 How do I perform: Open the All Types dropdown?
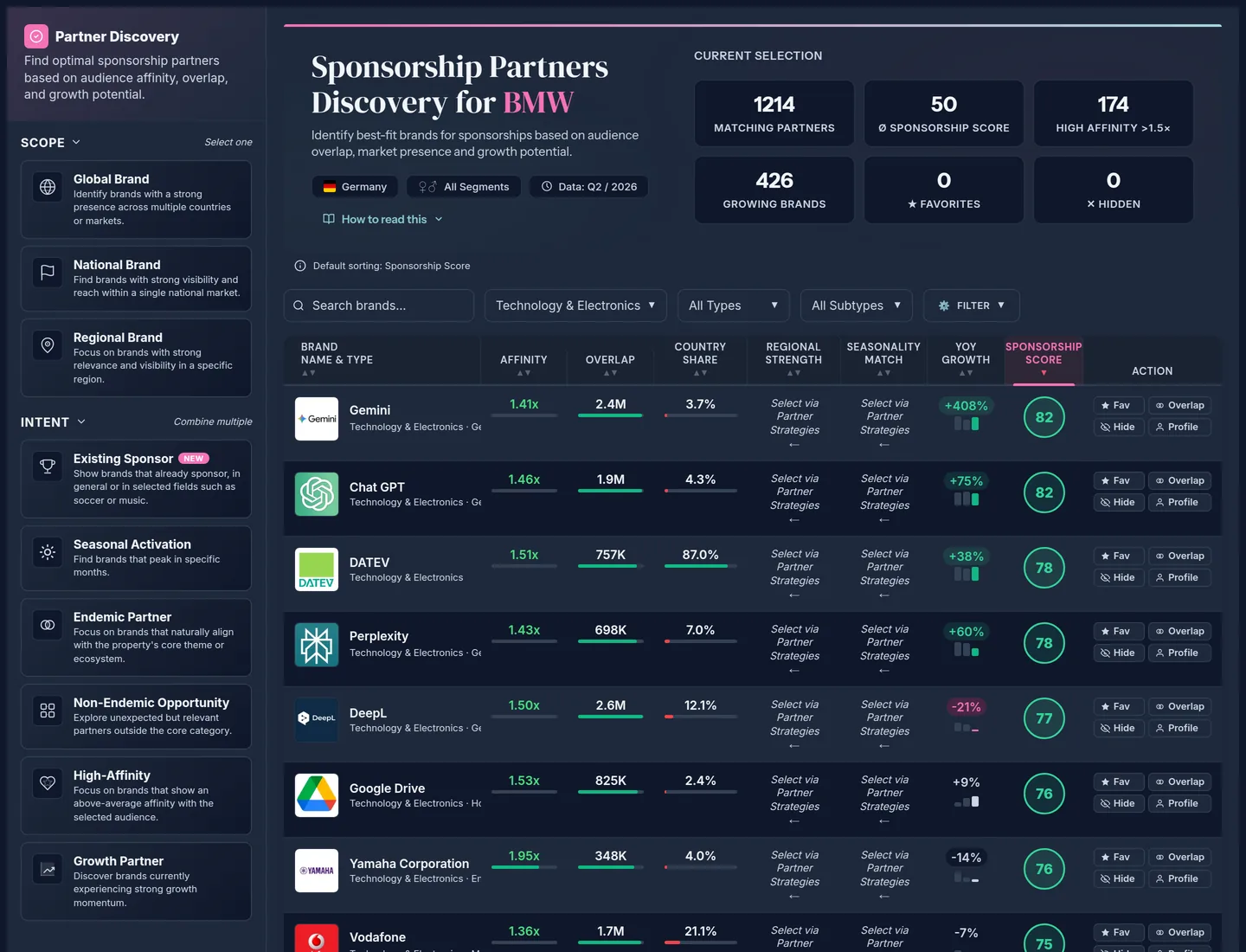734,306
